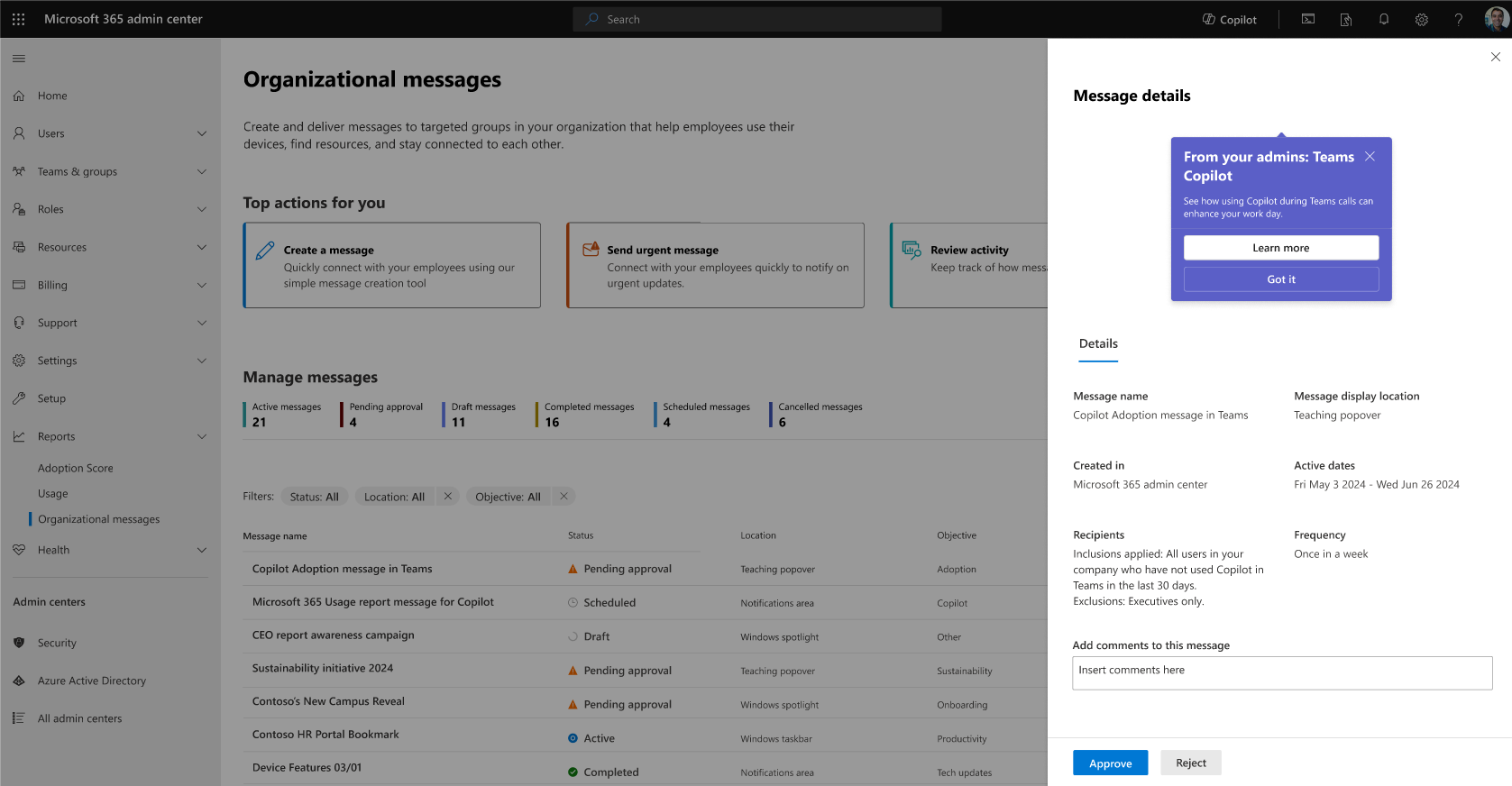1512x786 pixels.
Task: Open the notifications bell
Action: 1384,19
